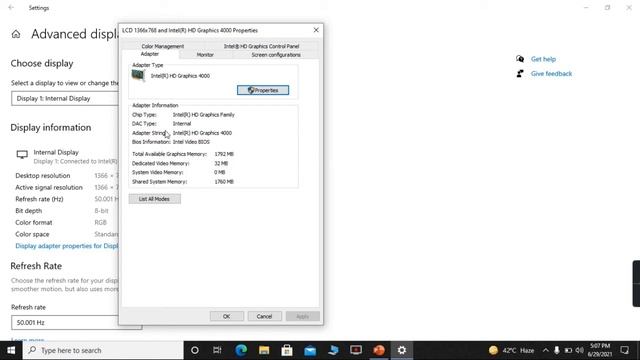Show hidden system tray icons

tap(546, 350)
